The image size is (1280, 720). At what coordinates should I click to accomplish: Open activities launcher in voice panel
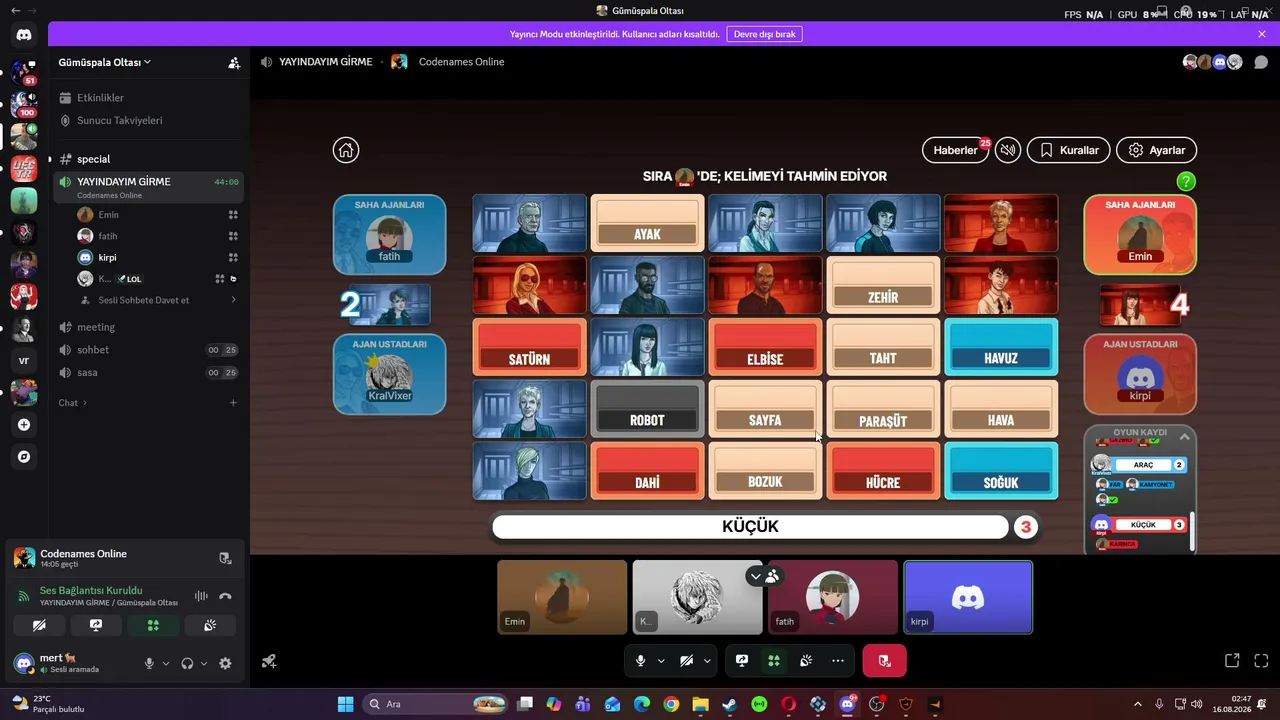coord(153,625)
